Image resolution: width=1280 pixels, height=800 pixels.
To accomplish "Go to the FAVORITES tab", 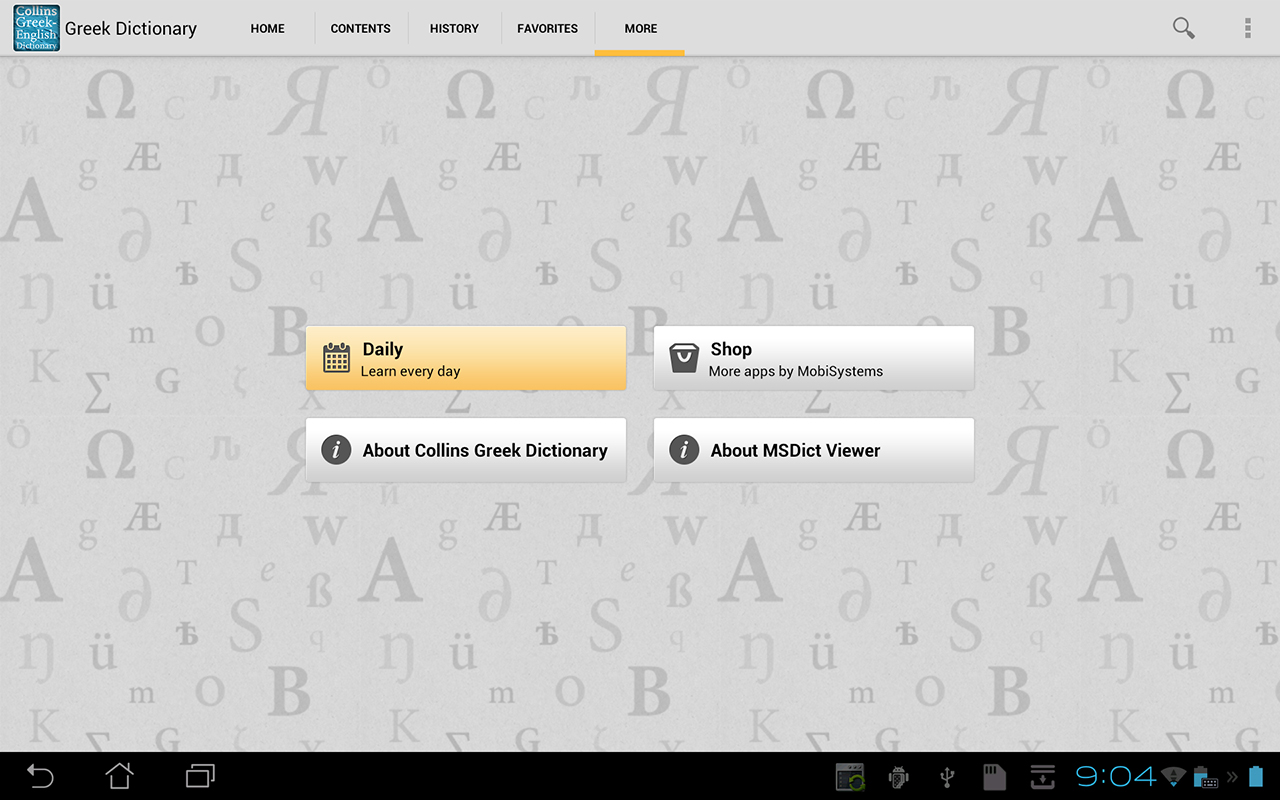I will [x=547, y=29].
